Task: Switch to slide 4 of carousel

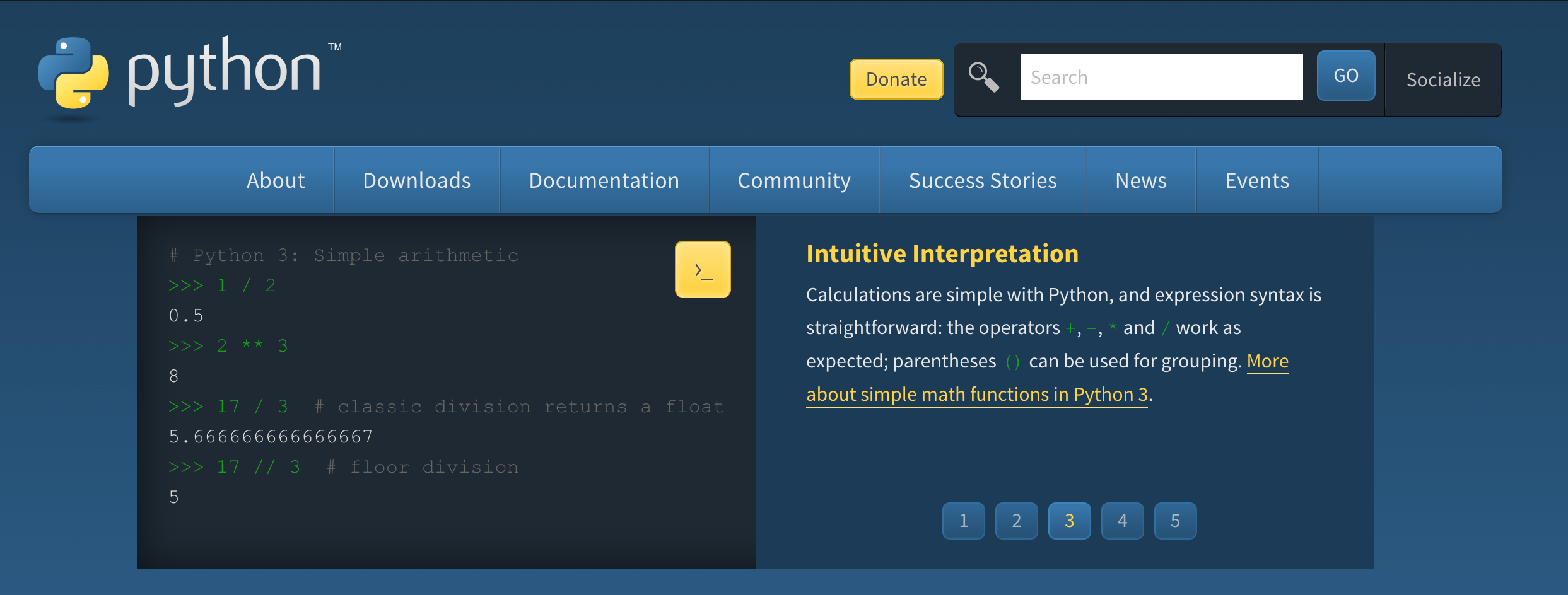Action: coord(1123,521)
